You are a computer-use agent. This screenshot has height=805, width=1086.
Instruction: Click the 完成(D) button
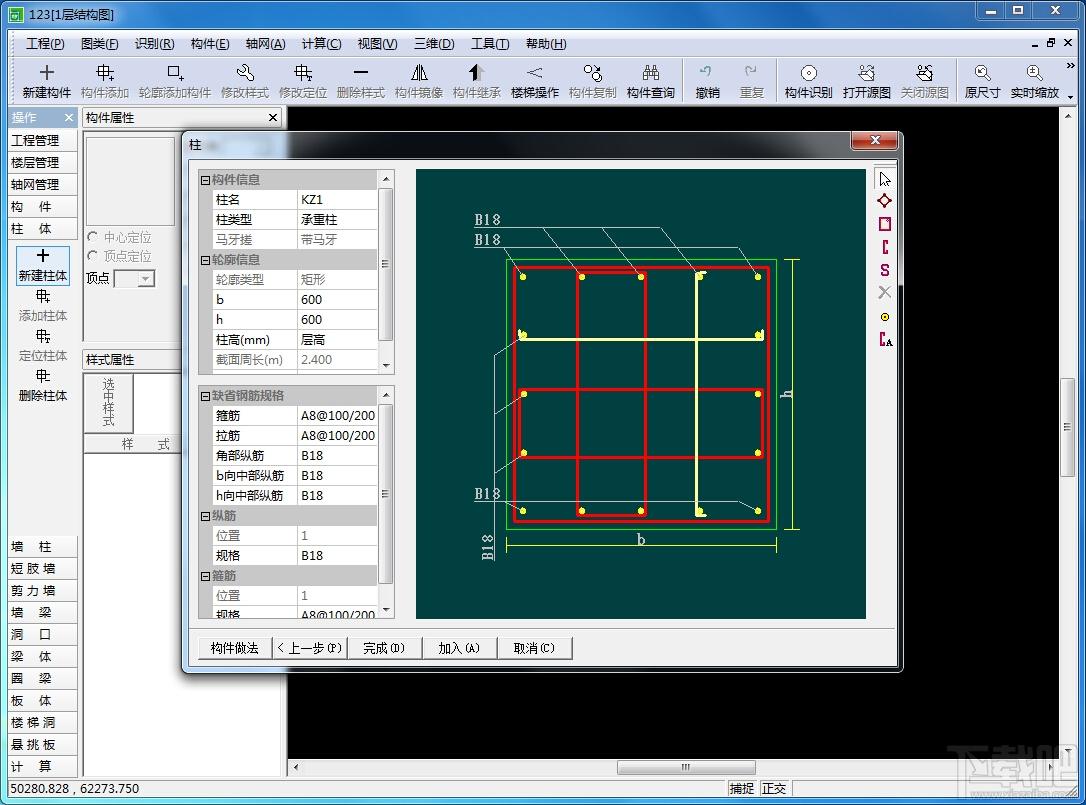click(x=384, y=648)
